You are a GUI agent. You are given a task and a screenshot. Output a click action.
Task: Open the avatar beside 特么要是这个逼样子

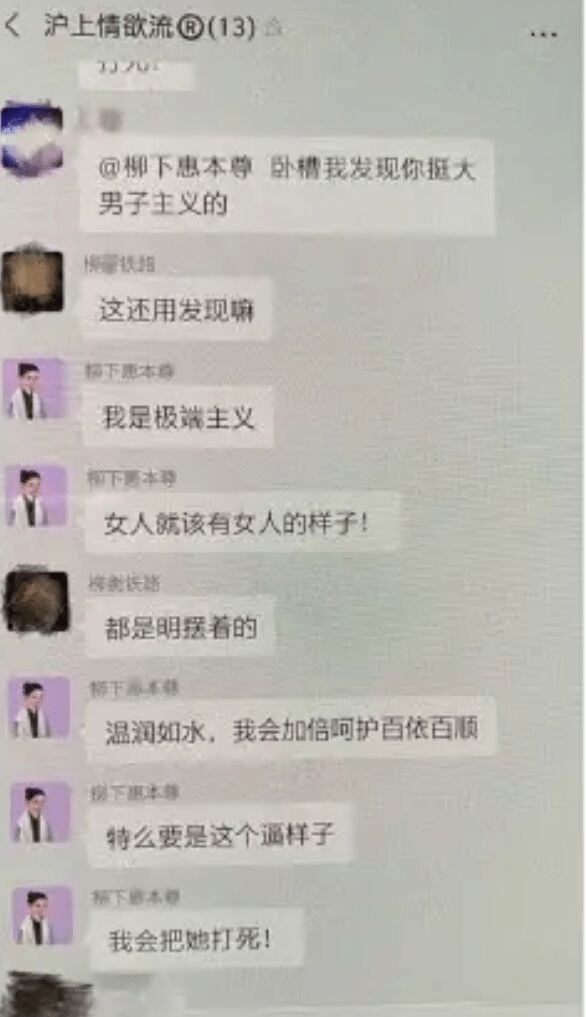[41, 813]
